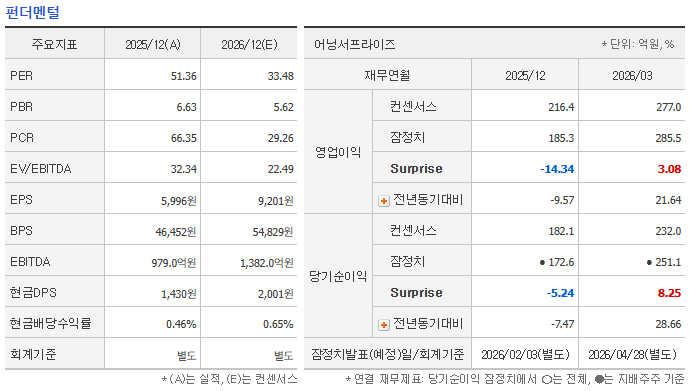Screen dimensions: 690x391
Task: Click the 2026/12(E) column header
Action: (x=250, y=45)
